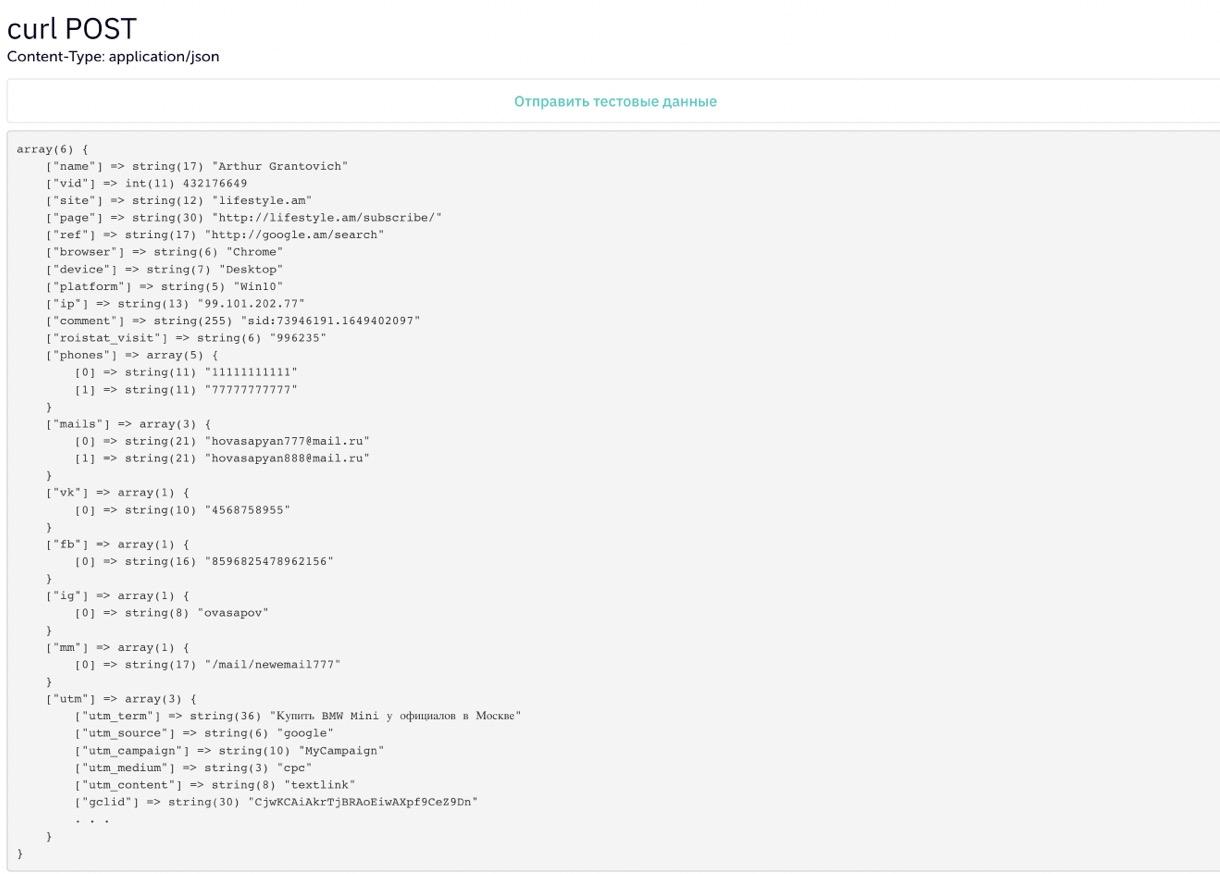Click the '. . .' ellipsis line

point(92,820)
